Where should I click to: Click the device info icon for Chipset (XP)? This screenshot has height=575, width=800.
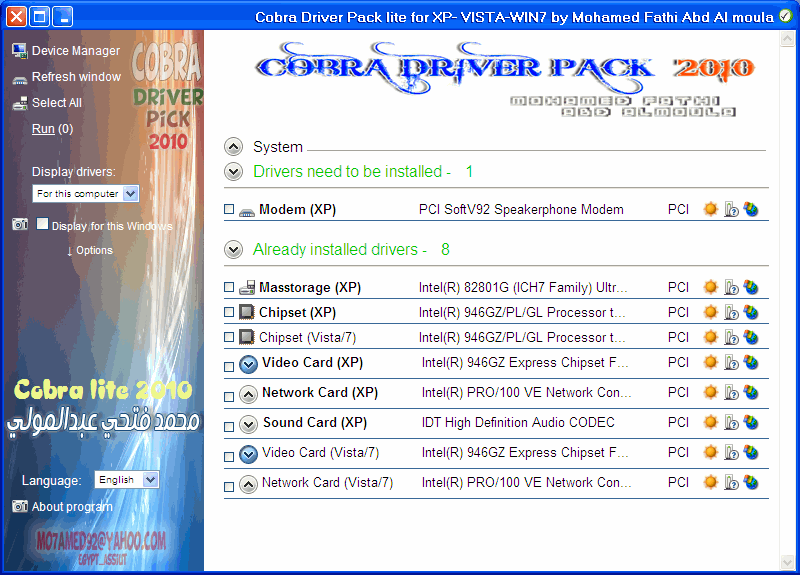[731, 312]
